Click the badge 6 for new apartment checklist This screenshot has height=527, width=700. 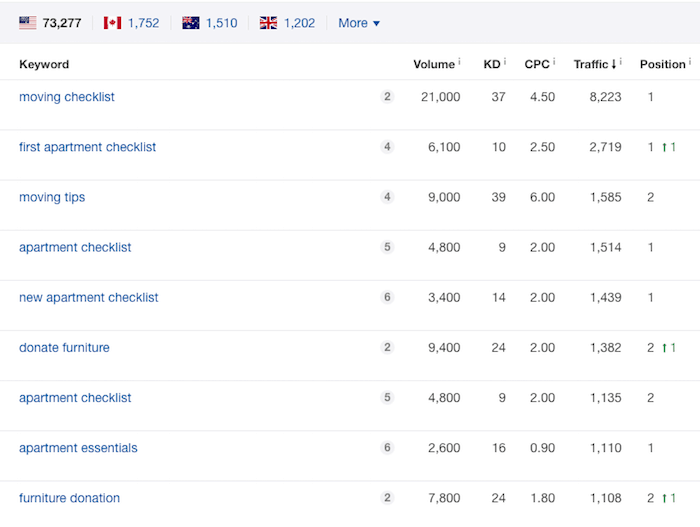pyautogui.click(x=387, y=297)
